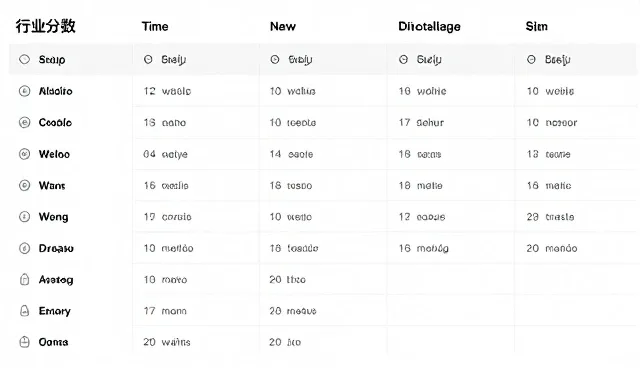
Task: Click the round icon next to Wans
Action: [24, 185]
